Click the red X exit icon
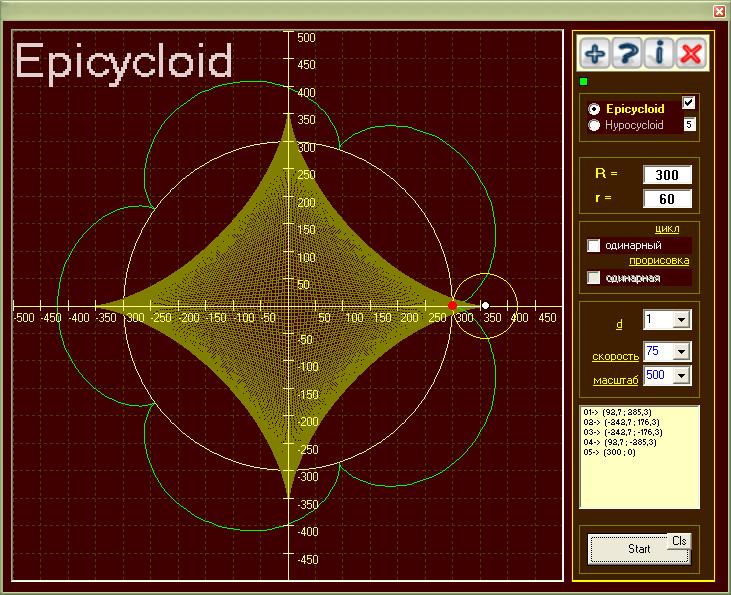 coord(690,54)
